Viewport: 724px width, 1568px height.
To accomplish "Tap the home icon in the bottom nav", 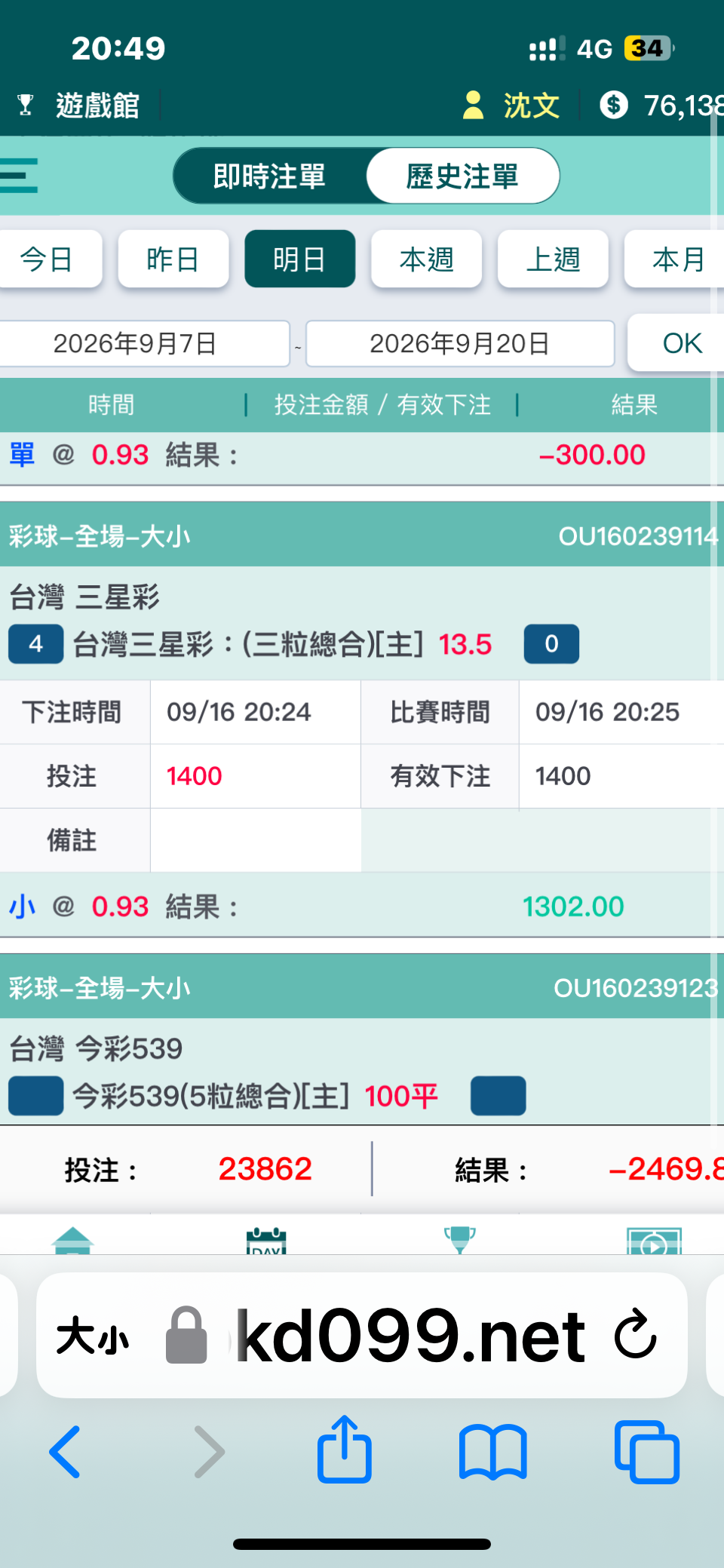I will coord(72,1240).
